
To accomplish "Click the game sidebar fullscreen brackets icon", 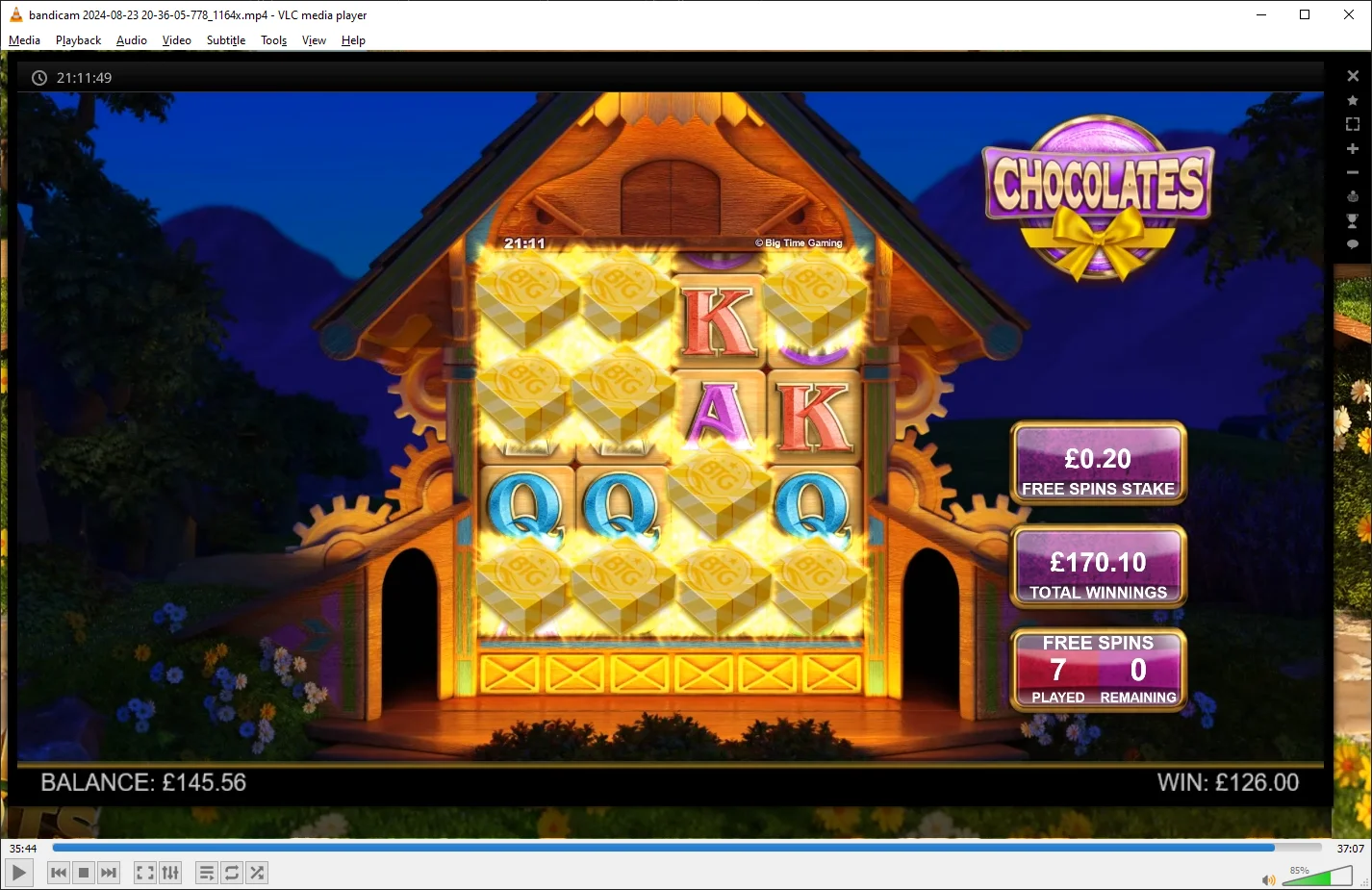I will [1353, 124].
